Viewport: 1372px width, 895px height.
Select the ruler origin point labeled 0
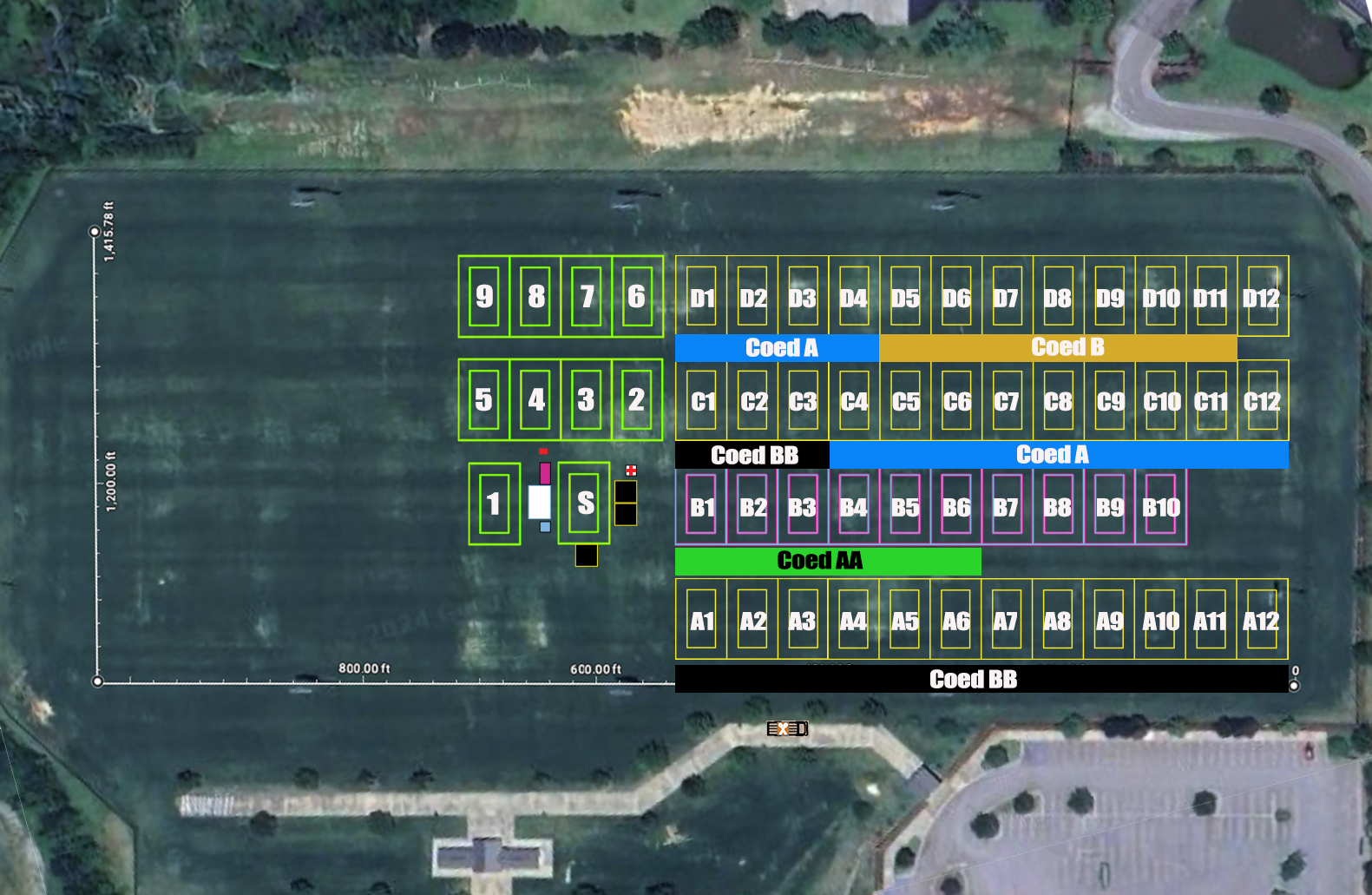point(1294,685)
